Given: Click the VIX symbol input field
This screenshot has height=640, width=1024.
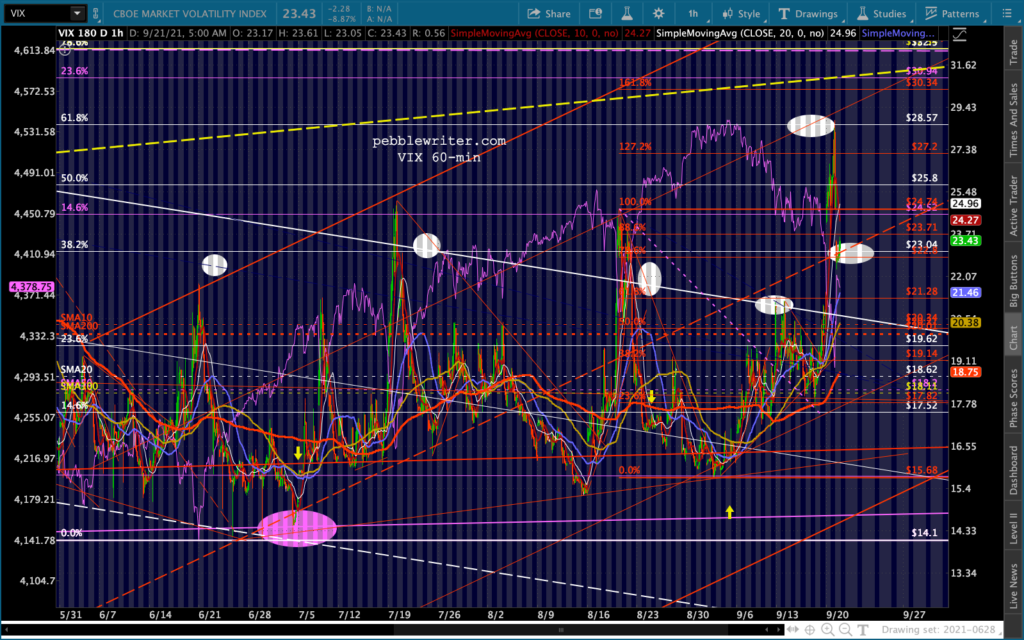Looking at the screenshot, I should [x=36, y=14].
